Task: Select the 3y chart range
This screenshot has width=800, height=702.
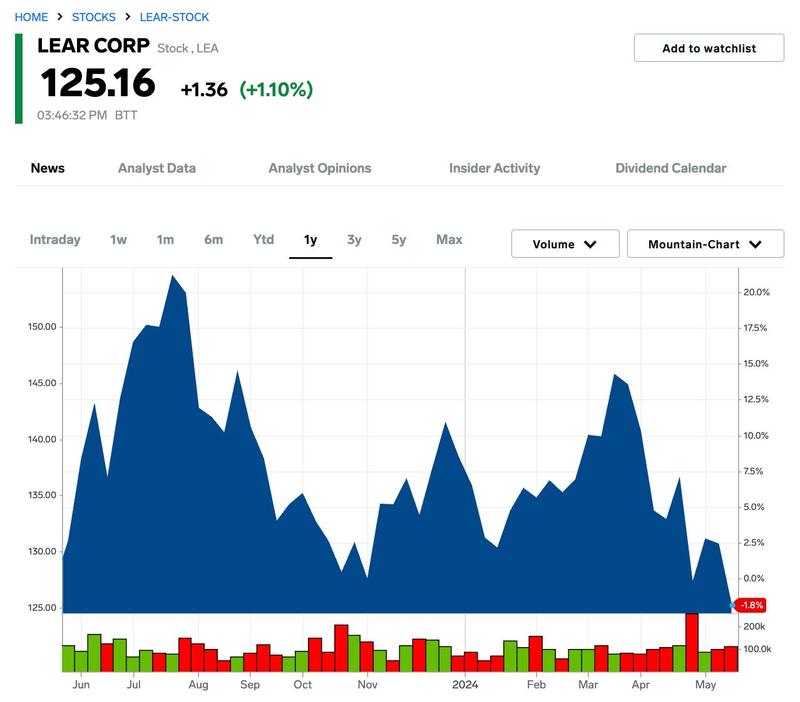Action: (354, 239)
